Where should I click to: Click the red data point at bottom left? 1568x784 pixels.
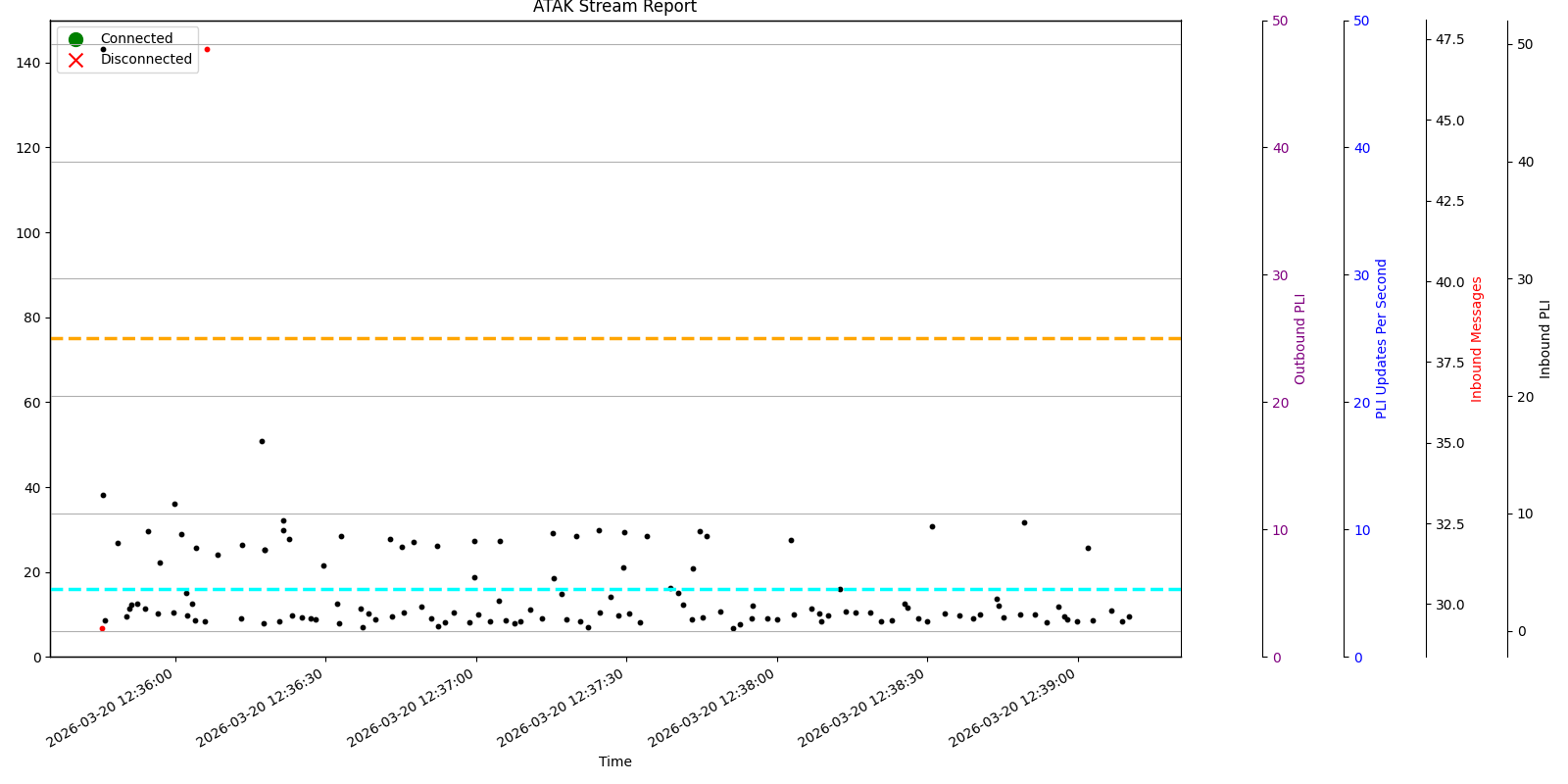click(x=102, y=628)
